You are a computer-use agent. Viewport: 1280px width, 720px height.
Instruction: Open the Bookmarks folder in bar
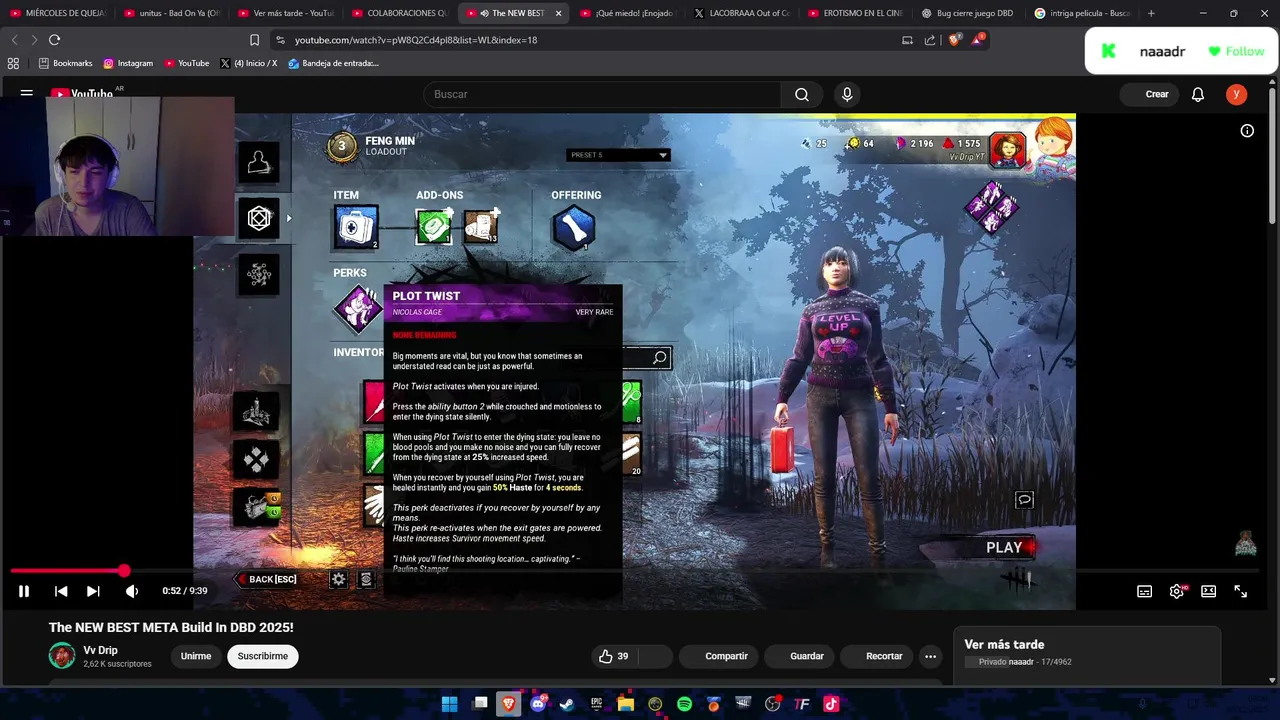65,63
